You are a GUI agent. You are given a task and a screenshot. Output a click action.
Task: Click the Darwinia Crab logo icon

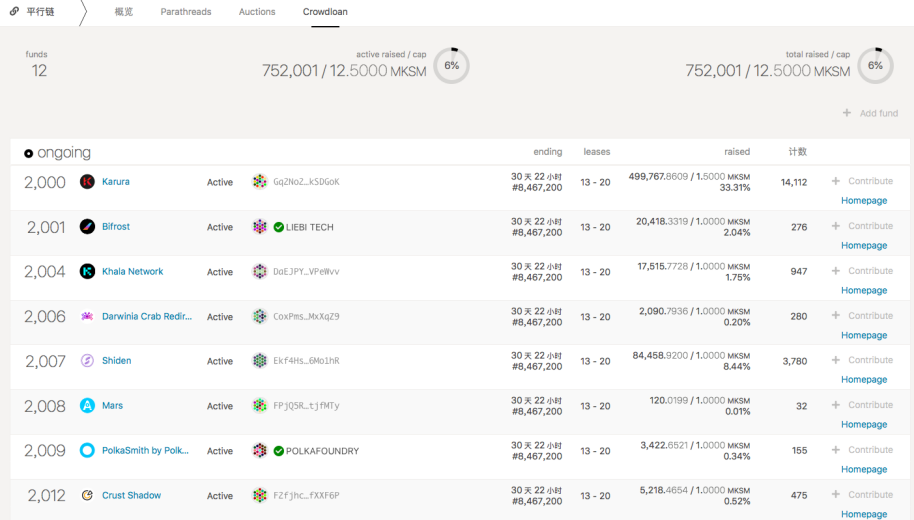click(x=87, y=317)
